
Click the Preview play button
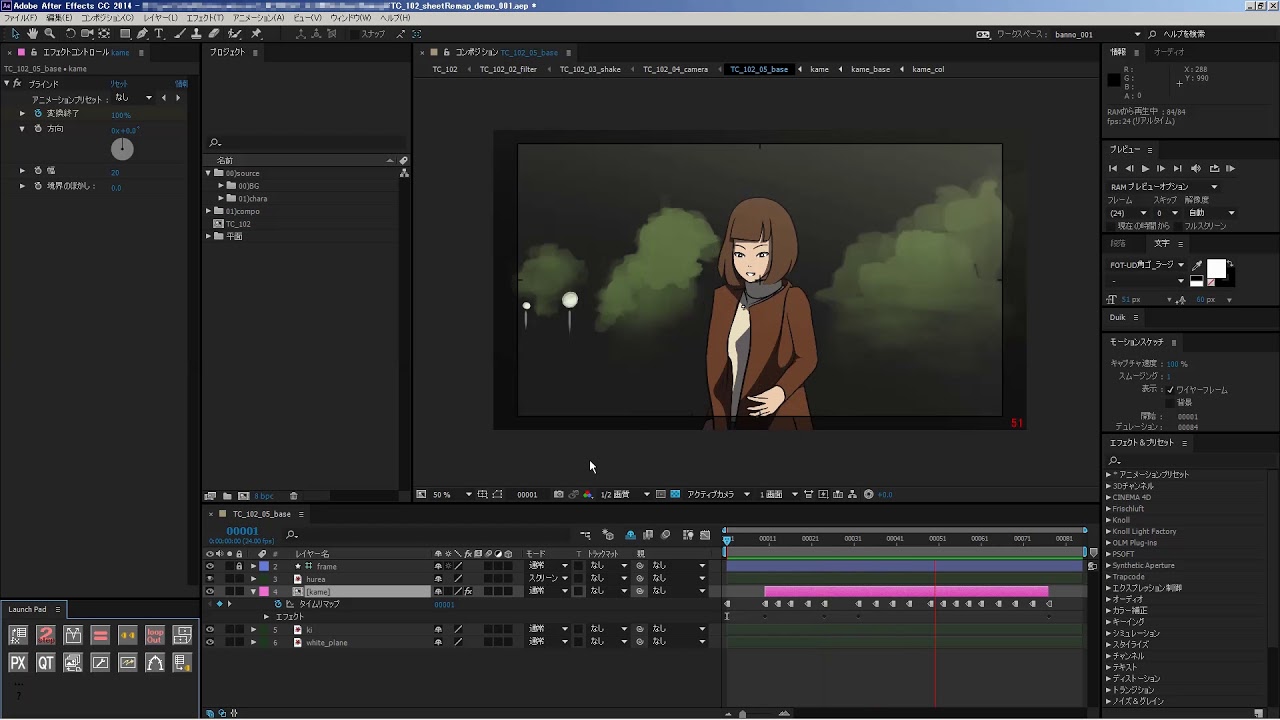(1146, 168)
